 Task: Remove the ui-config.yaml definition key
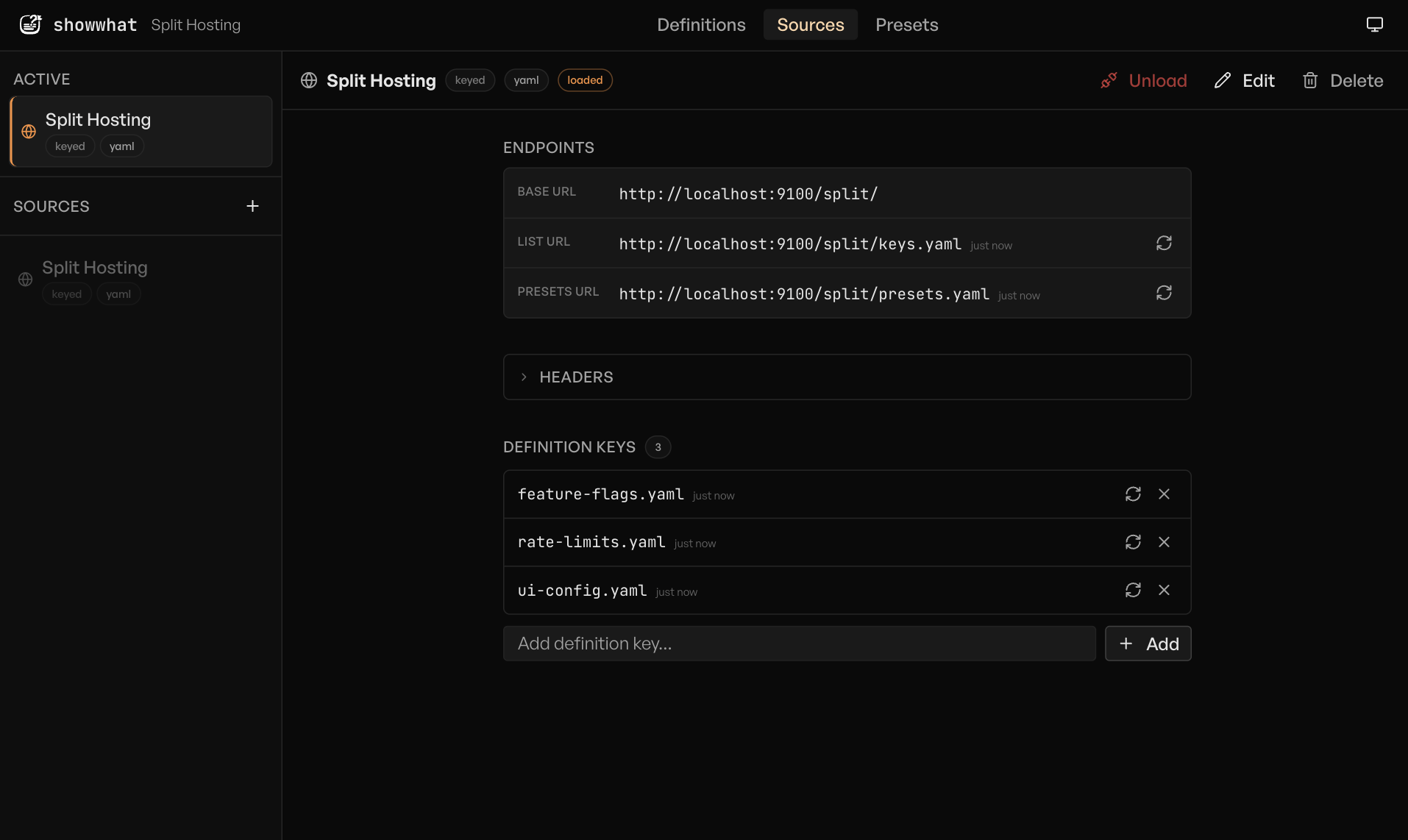tap(1165, 589)
